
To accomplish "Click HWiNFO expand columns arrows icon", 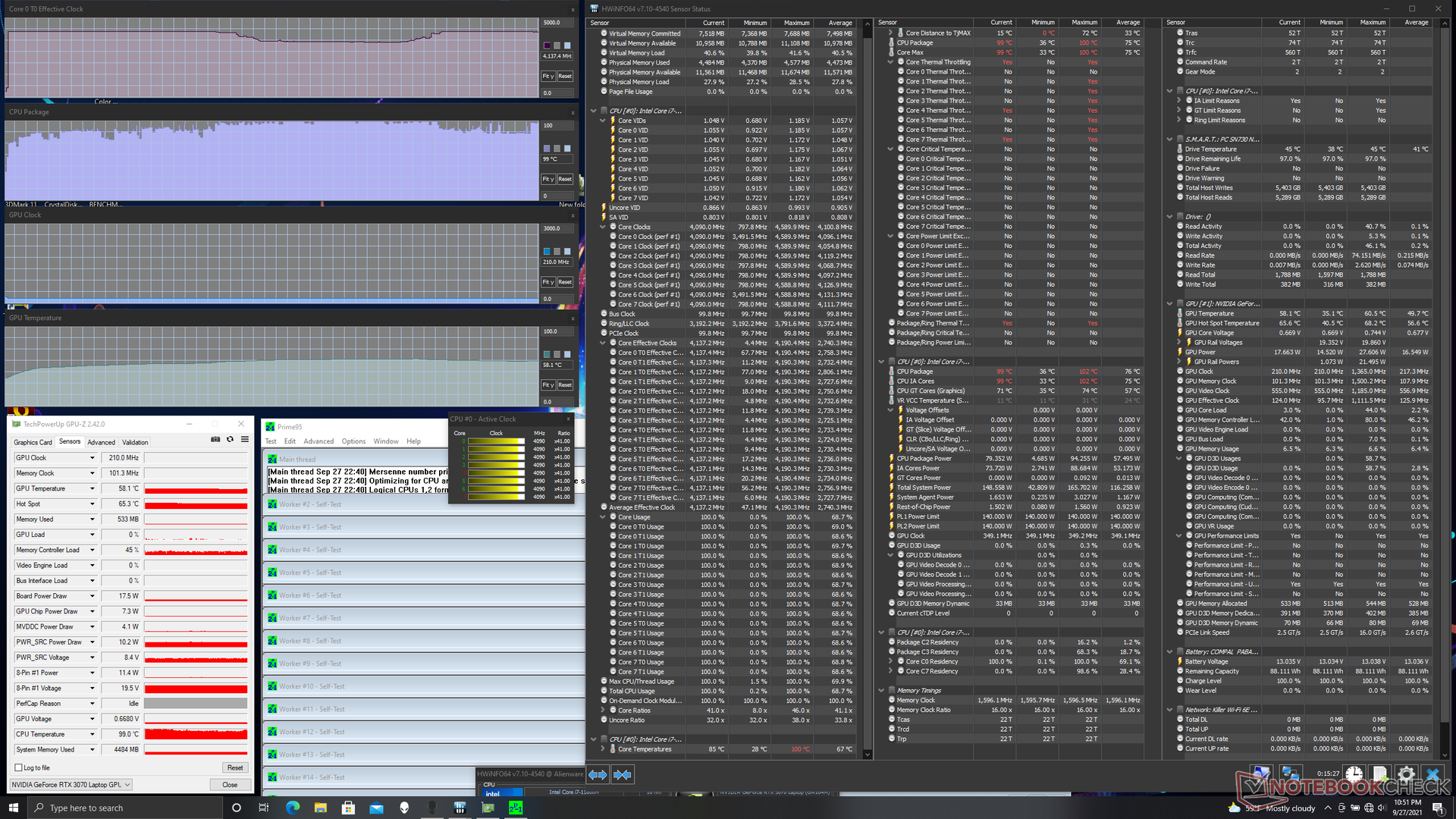I will (598, 775).
